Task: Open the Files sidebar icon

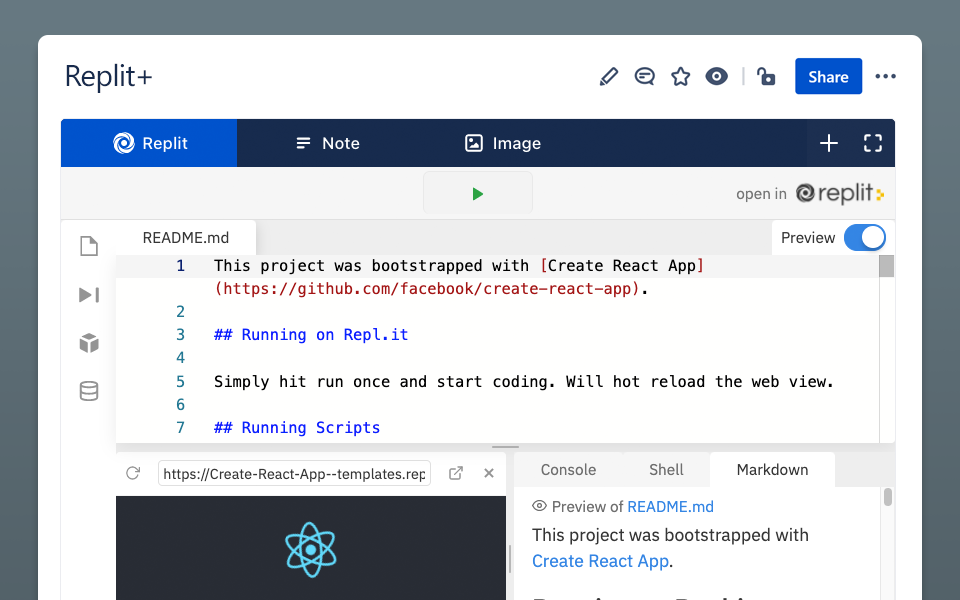Action: pos(89,246)
